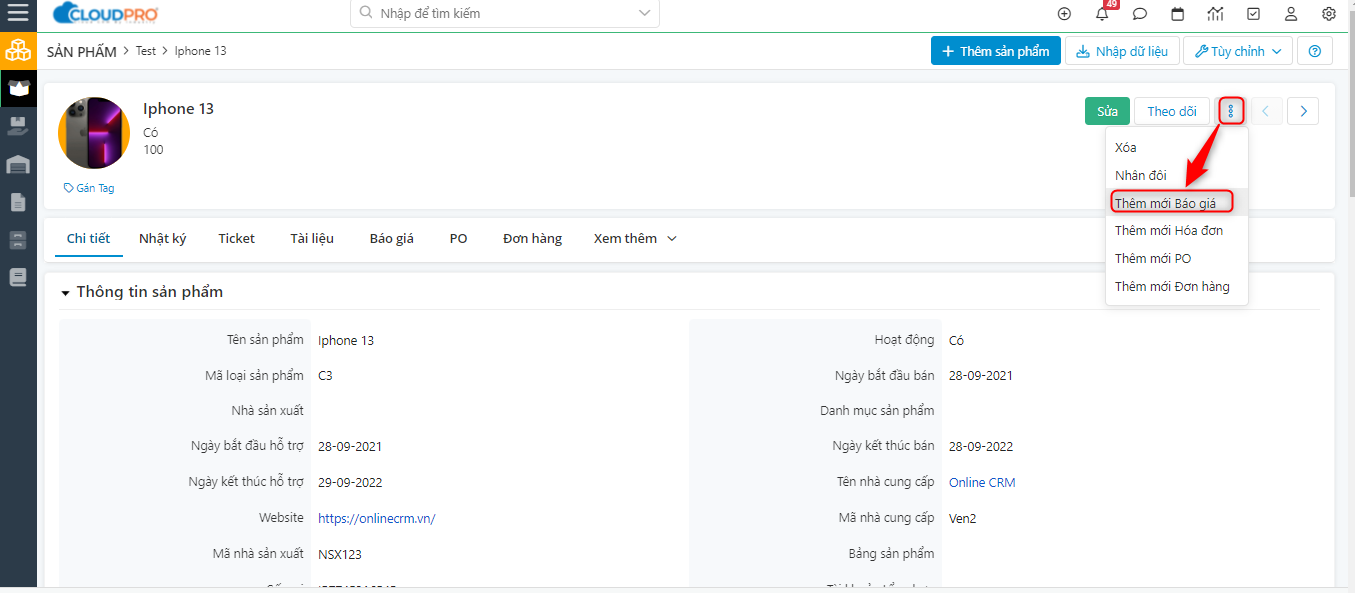Screen dimensions: 1355x593
Task: Open the three-dot more actions button
Action: pyautogui.click(x=1231, y=111)
